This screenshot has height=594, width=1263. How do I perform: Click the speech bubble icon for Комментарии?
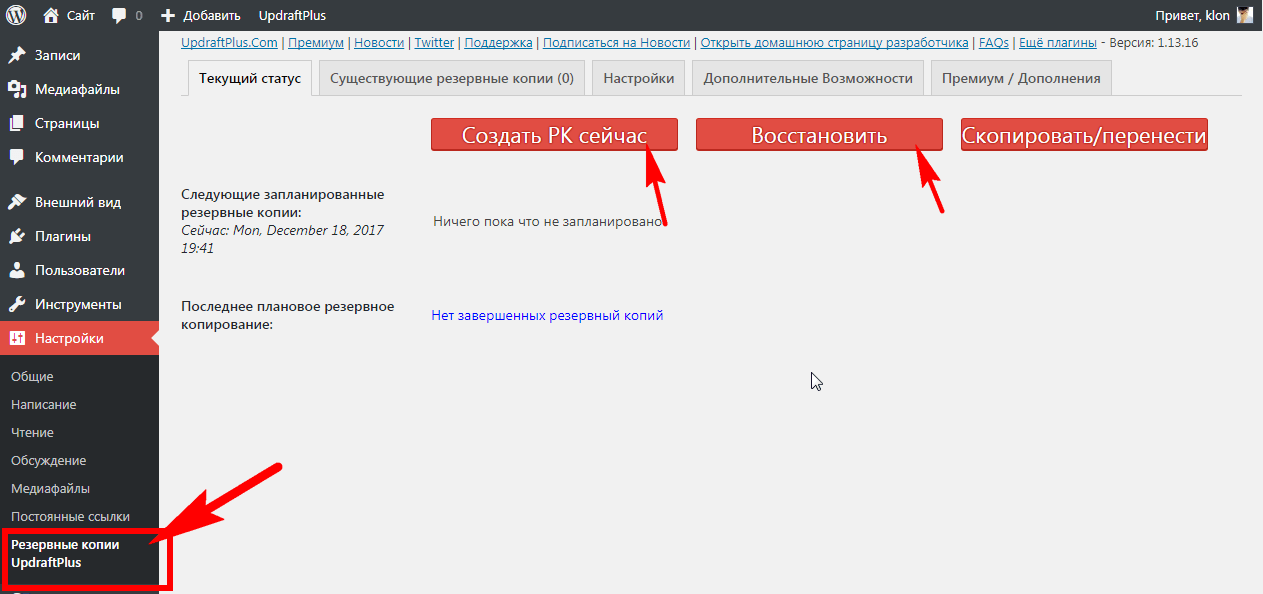[17, 158]
